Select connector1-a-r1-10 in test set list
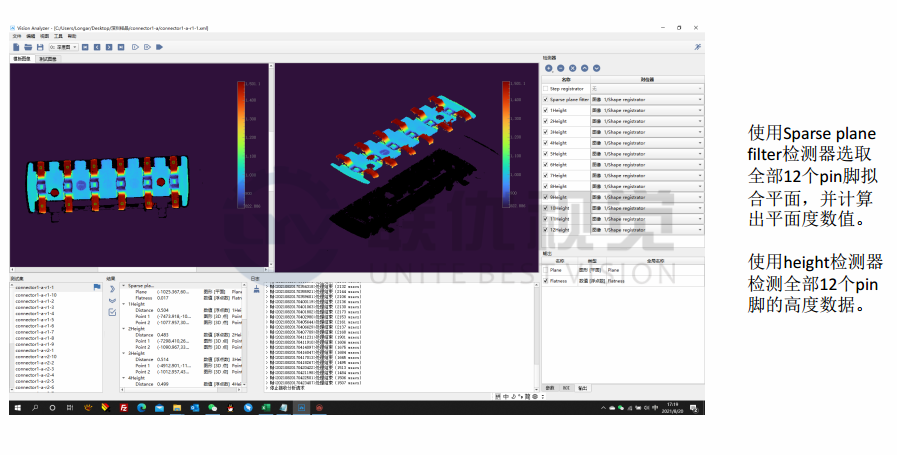Image resolution: width=897 pixels, height=455 pixels. [x=36, y=296]
